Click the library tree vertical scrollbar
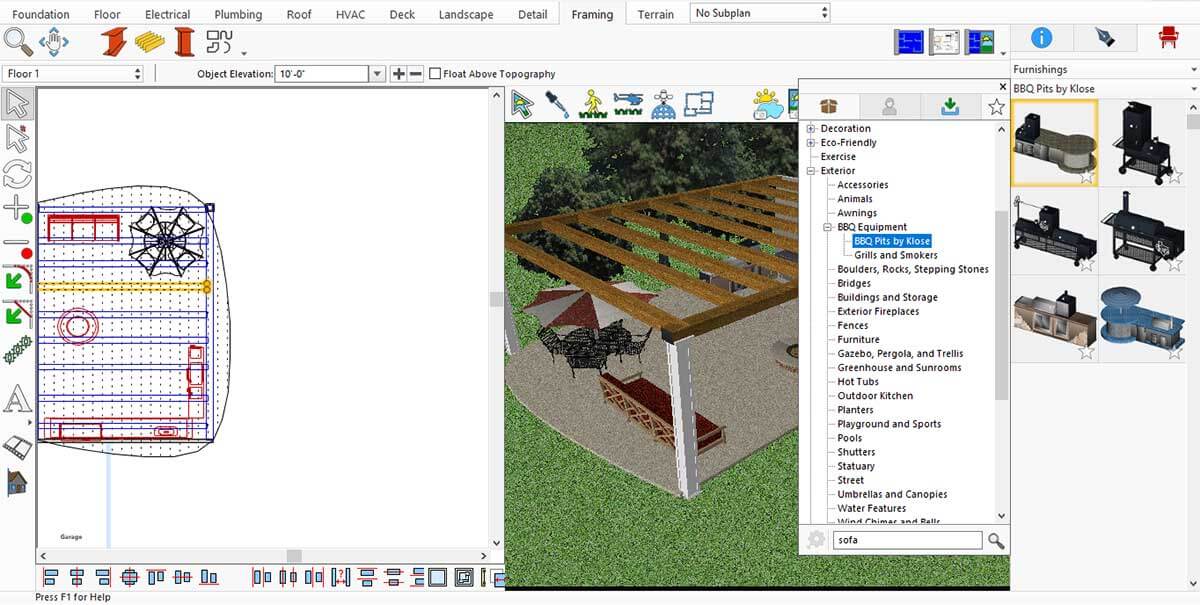 click(1002, 300)
